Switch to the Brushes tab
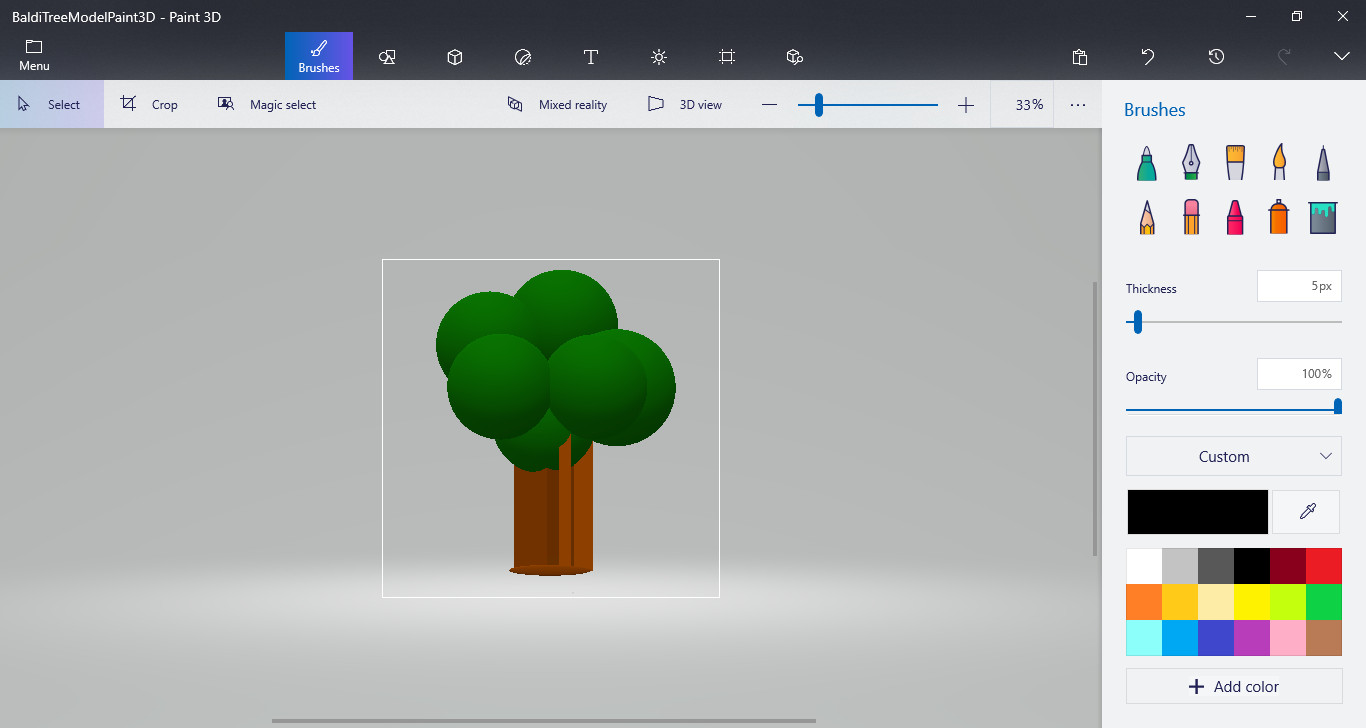The width and height of the screenshot is (1366, 728). point(318,57)
